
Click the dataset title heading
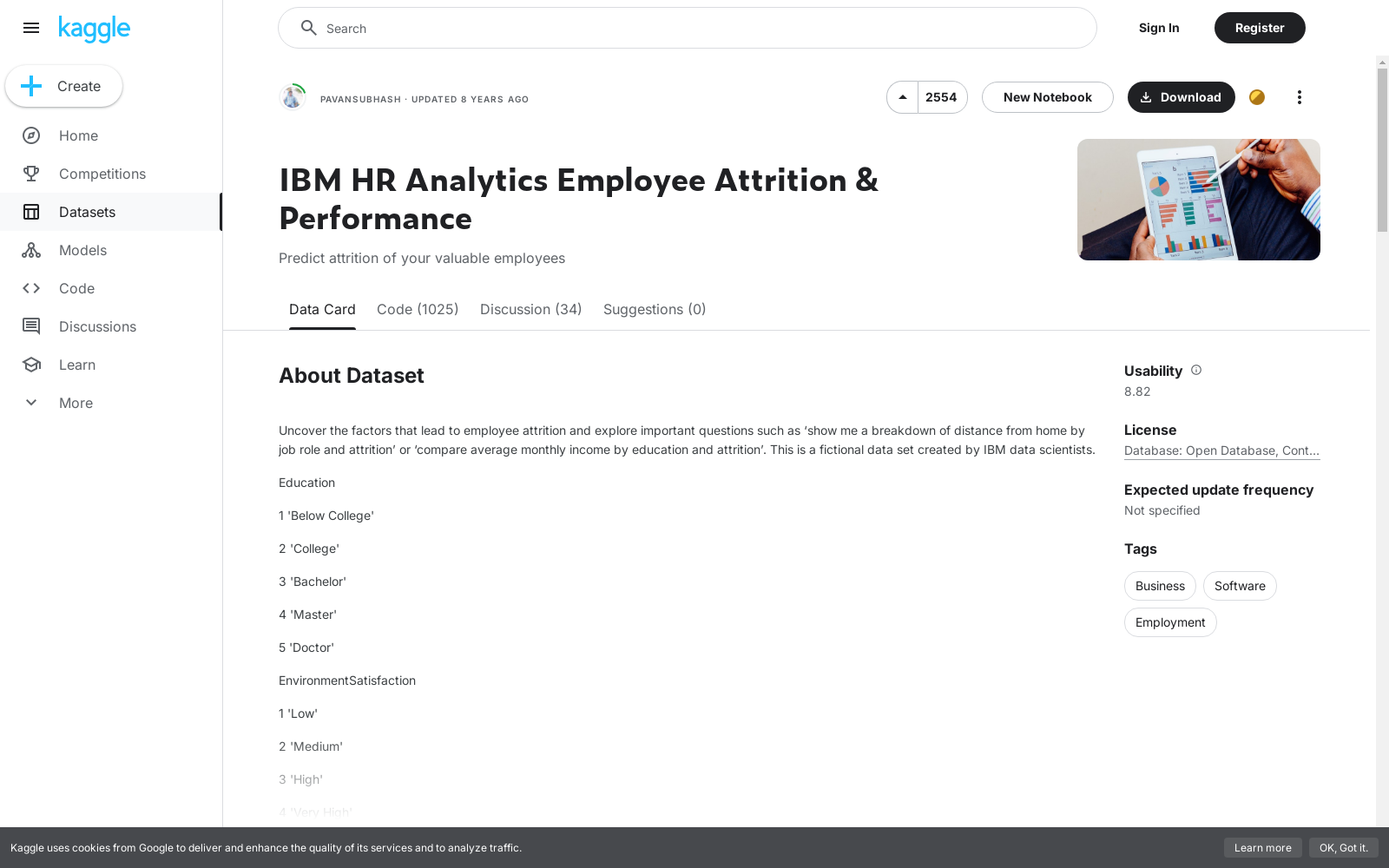point(579,200)
